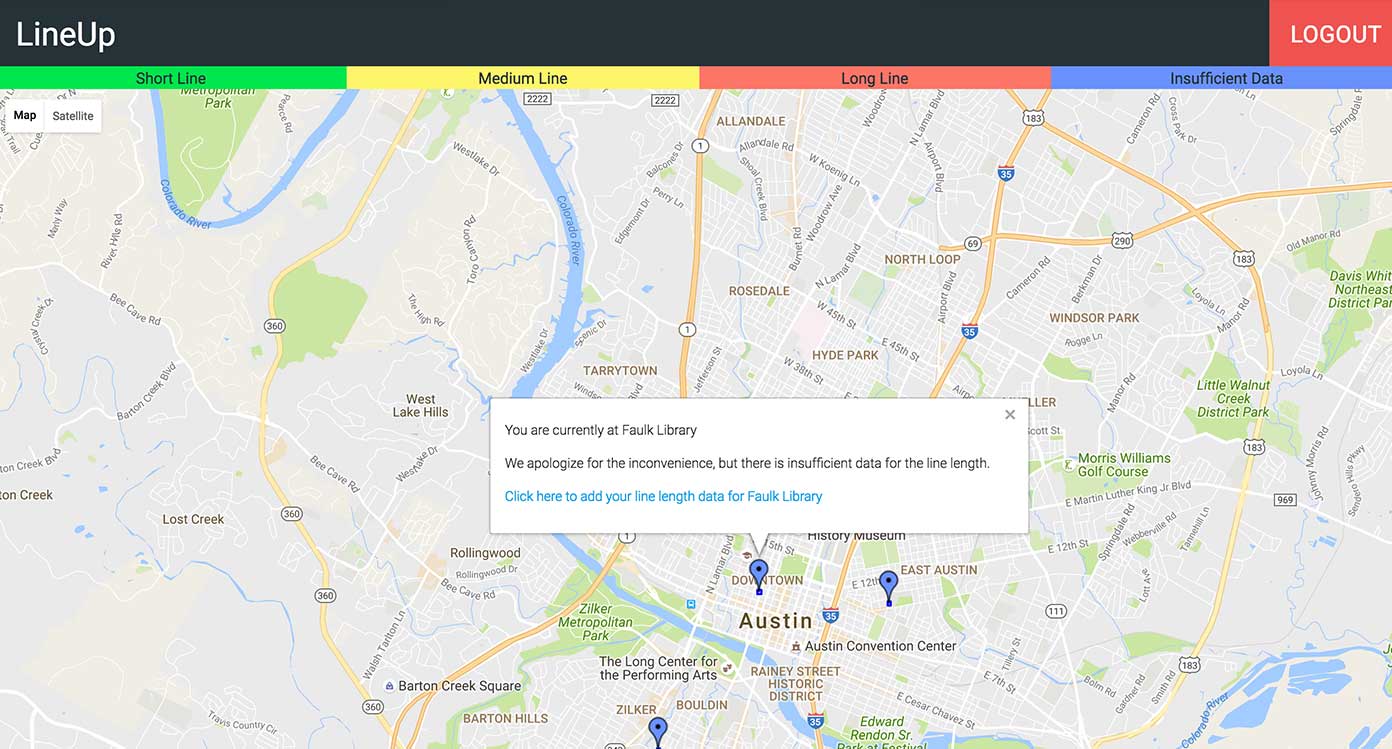Click the Rainey Street Historic District label
1392x749 pixels.
[x=796, y=684]
